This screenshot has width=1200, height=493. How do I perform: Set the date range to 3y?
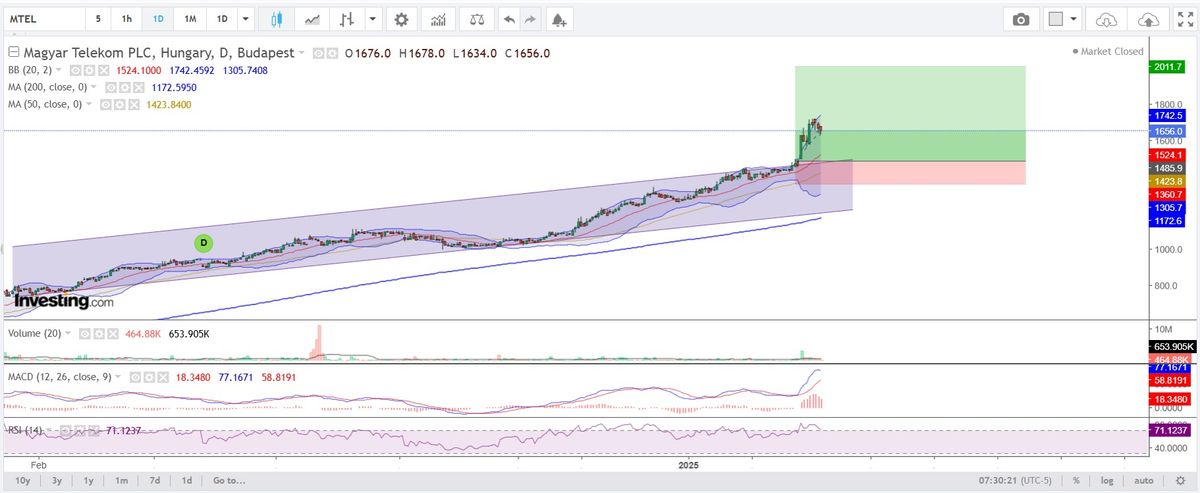pyautogui.click(x=57, y=481)
